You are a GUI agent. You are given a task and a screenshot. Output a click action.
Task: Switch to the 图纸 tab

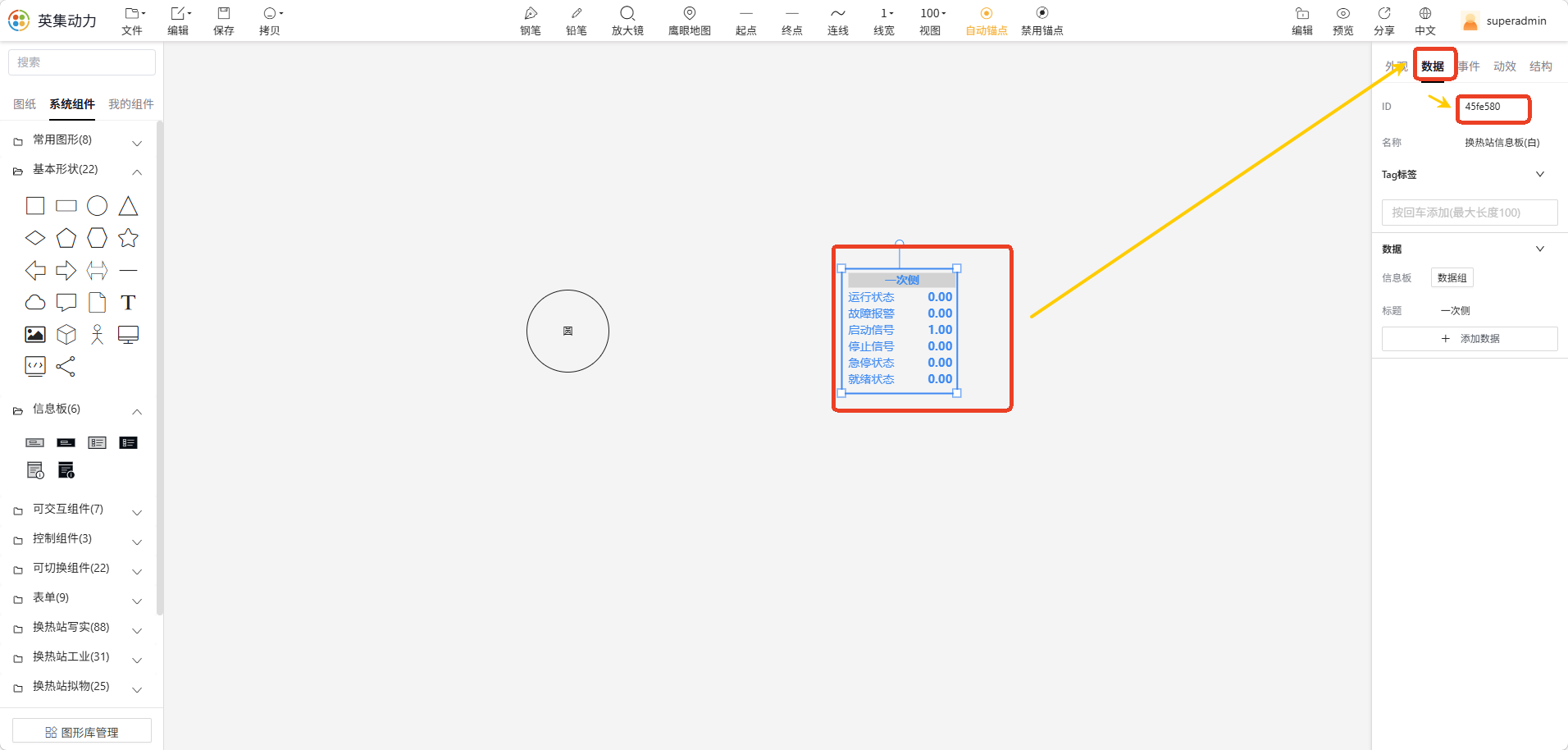pyautogui.click(x=25, y=104)
